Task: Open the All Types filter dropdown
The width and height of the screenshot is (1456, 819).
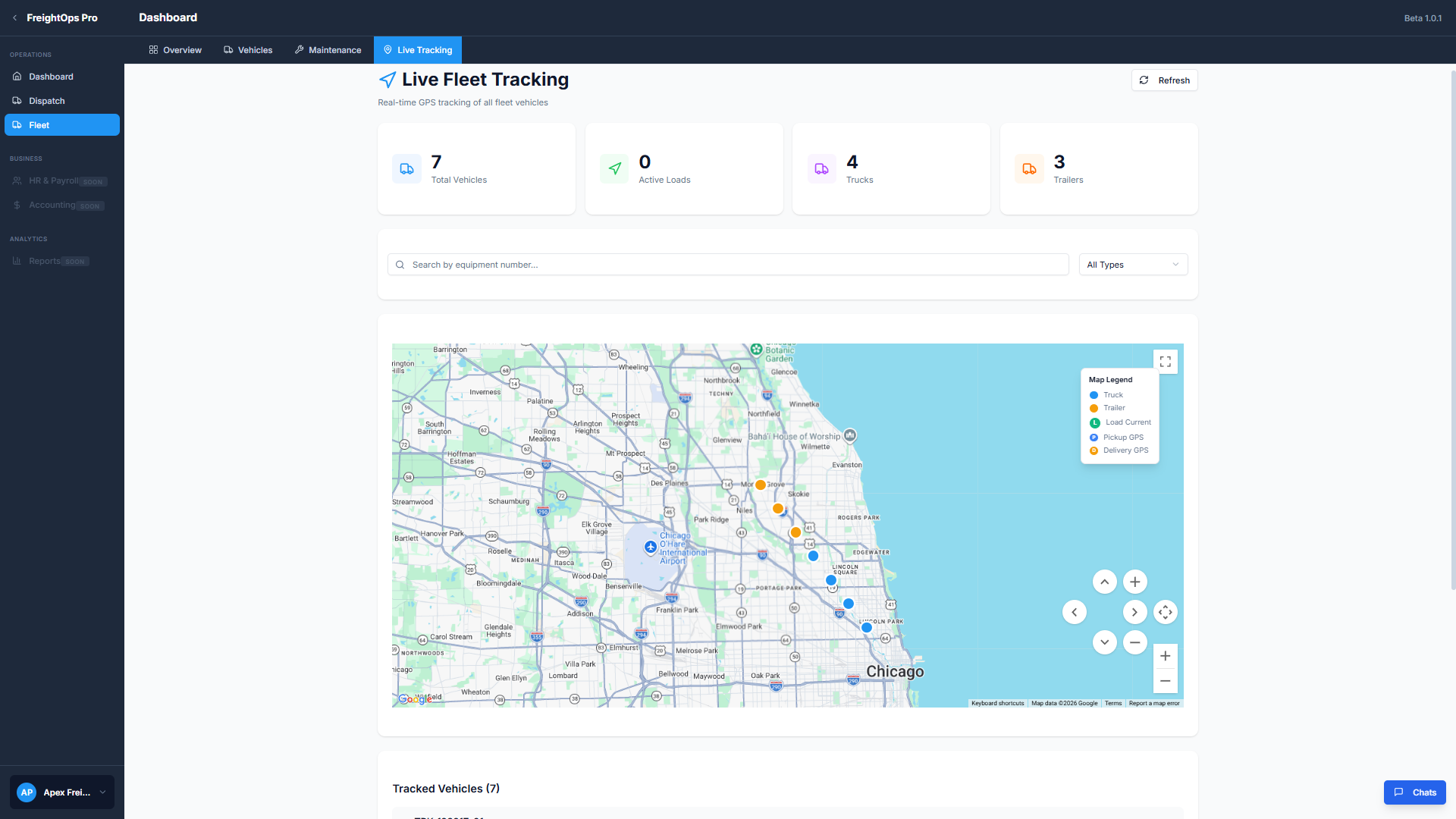Action: tap(1132, 265)
